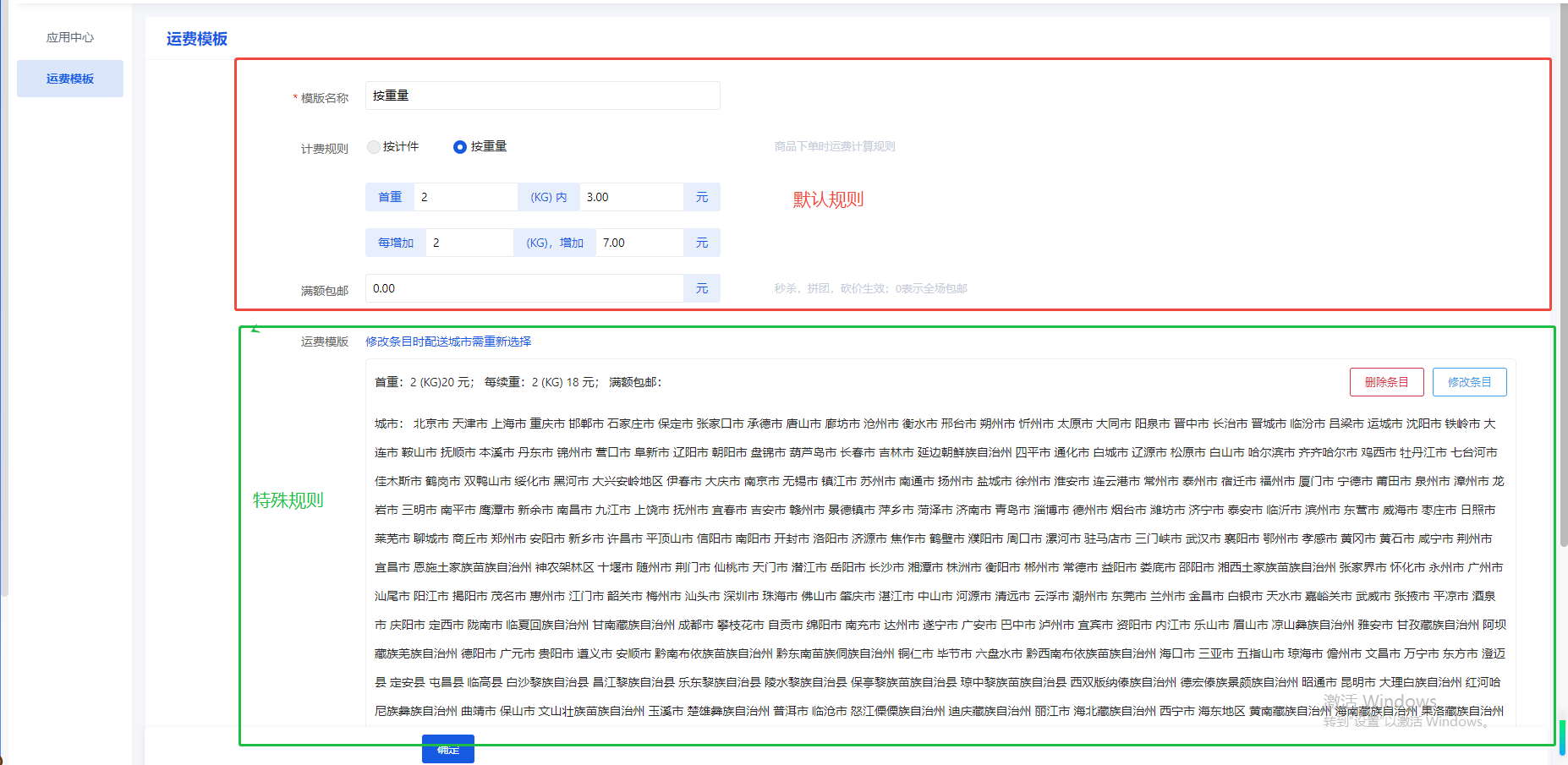Select the 按计件 billing rule radio
Viewport: 1568px width, 765px height.
point(374,147)
